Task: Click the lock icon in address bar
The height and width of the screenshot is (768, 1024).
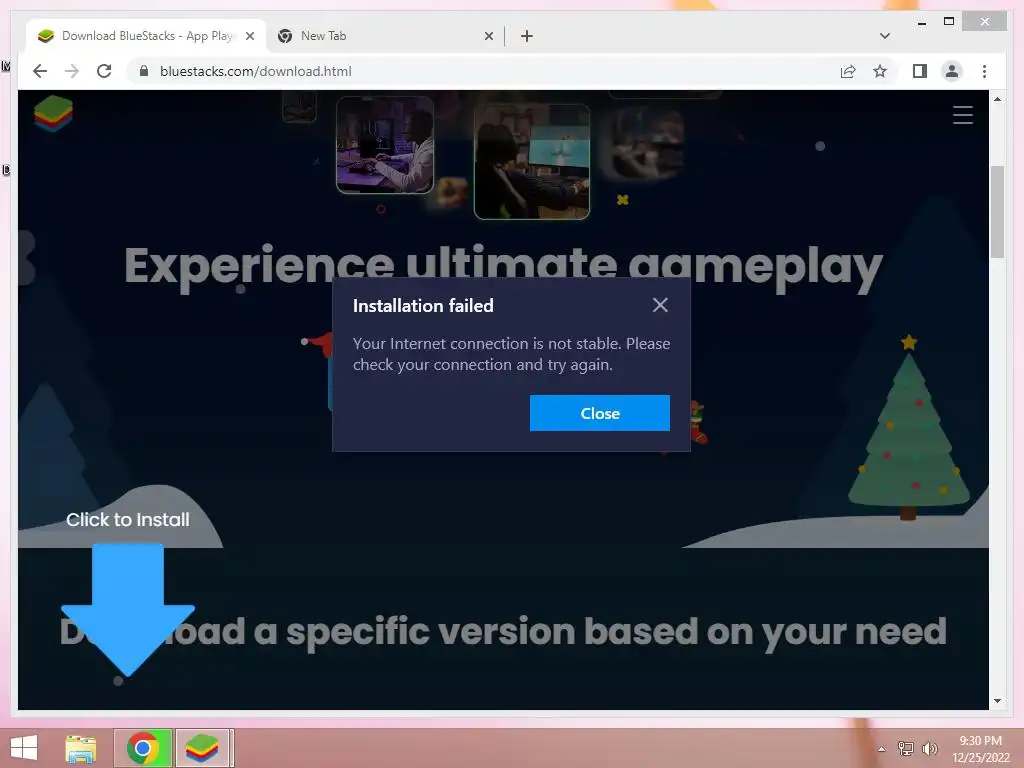Action: (x=144, y=71)
